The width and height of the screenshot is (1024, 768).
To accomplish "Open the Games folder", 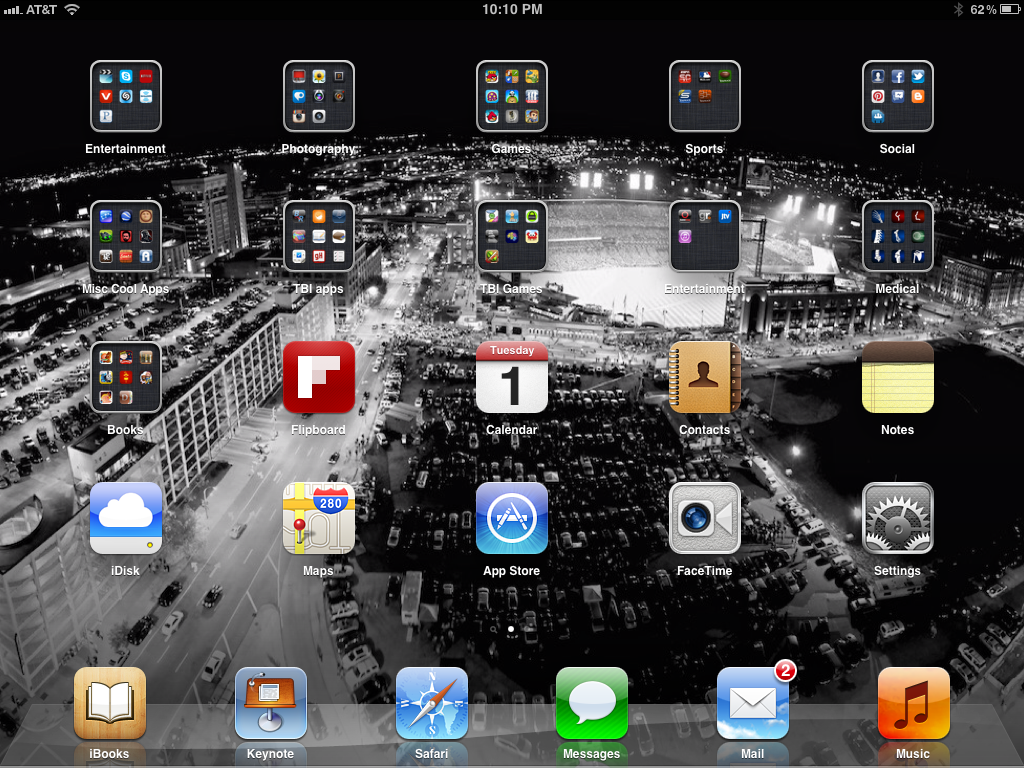I will coord(511,97).
